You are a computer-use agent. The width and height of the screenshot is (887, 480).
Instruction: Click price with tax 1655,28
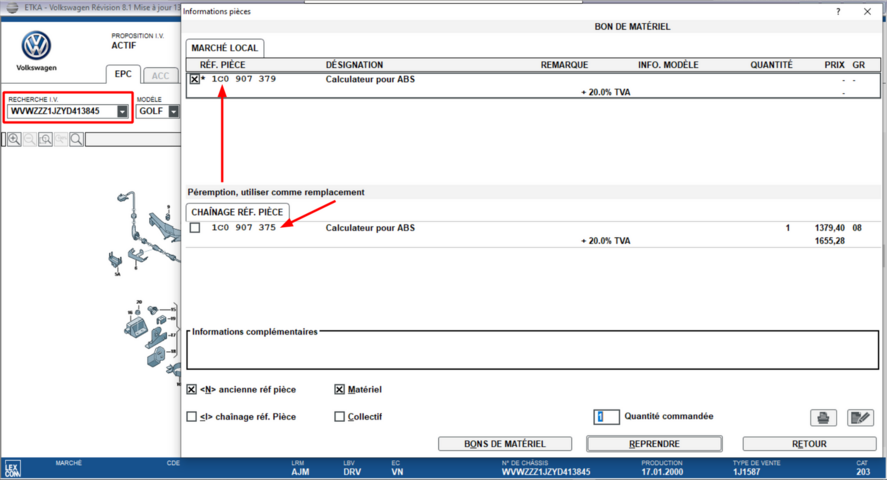coord(829,241)
